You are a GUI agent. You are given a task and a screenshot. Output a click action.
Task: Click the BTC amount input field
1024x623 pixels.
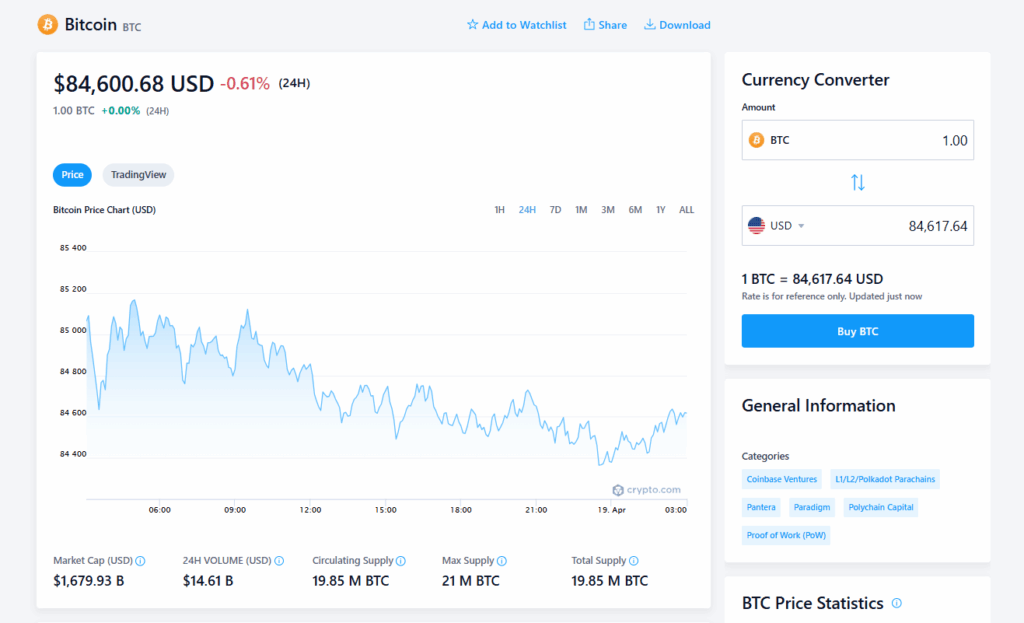pos(880,141)
